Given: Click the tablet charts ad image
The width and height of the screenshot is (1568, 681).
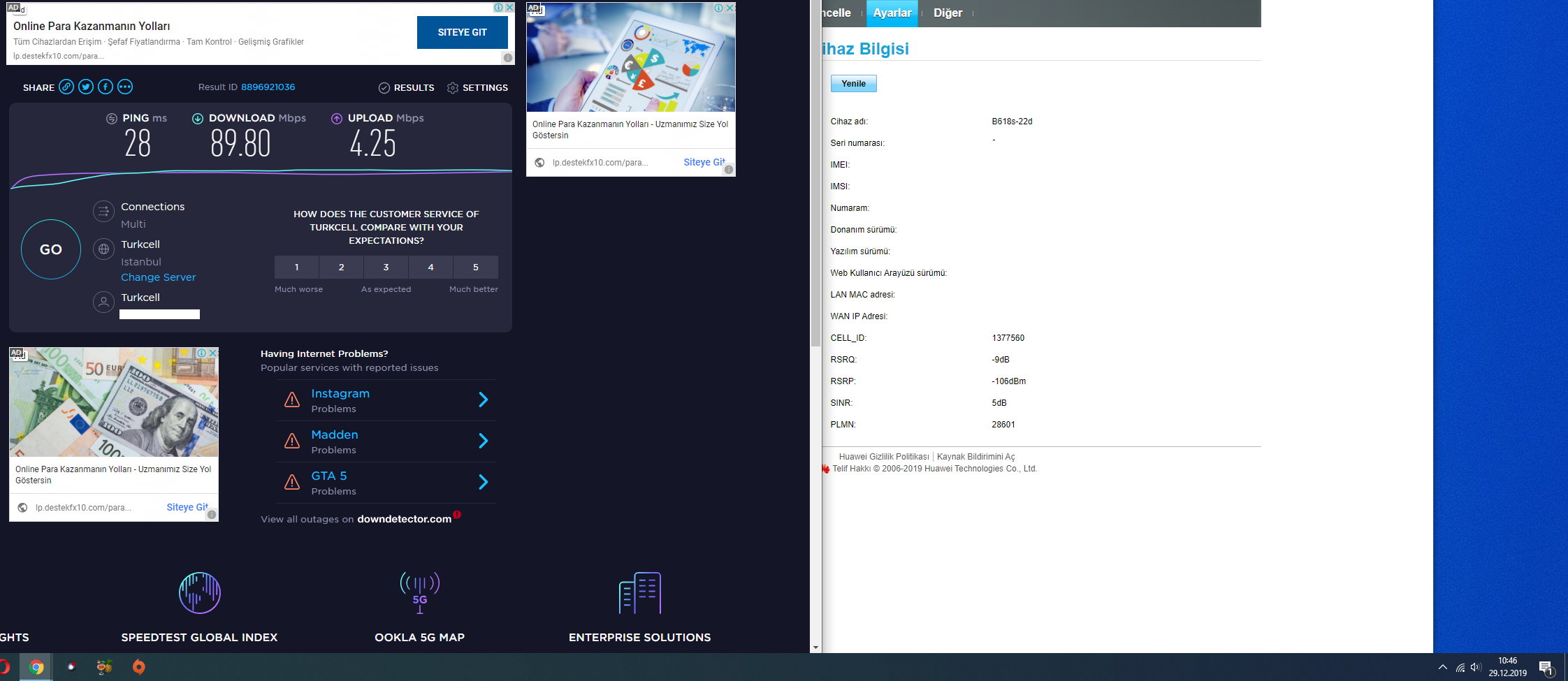Looking at the screenshot, I should (x=631, y=57).
